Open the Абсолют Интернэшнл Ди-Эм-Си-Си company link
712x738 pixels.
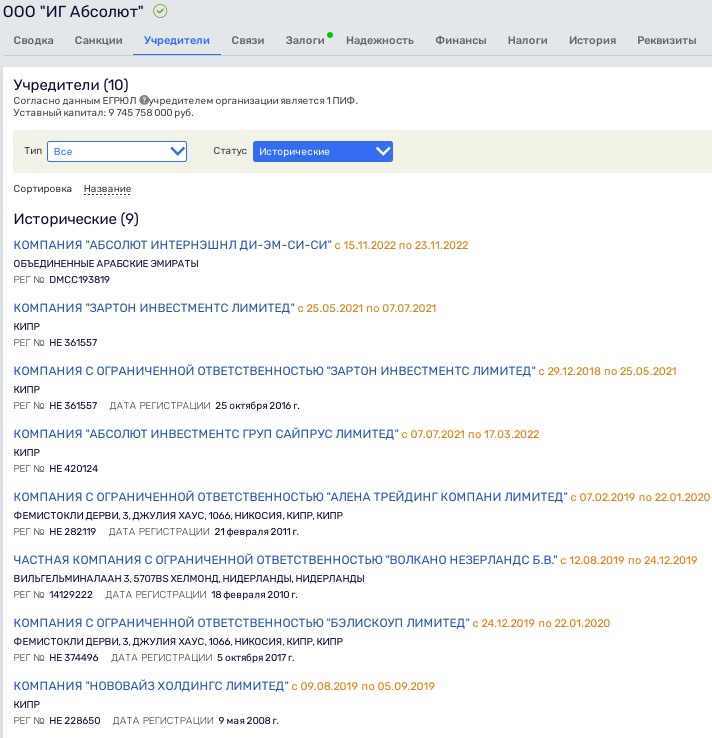[173, 245]
